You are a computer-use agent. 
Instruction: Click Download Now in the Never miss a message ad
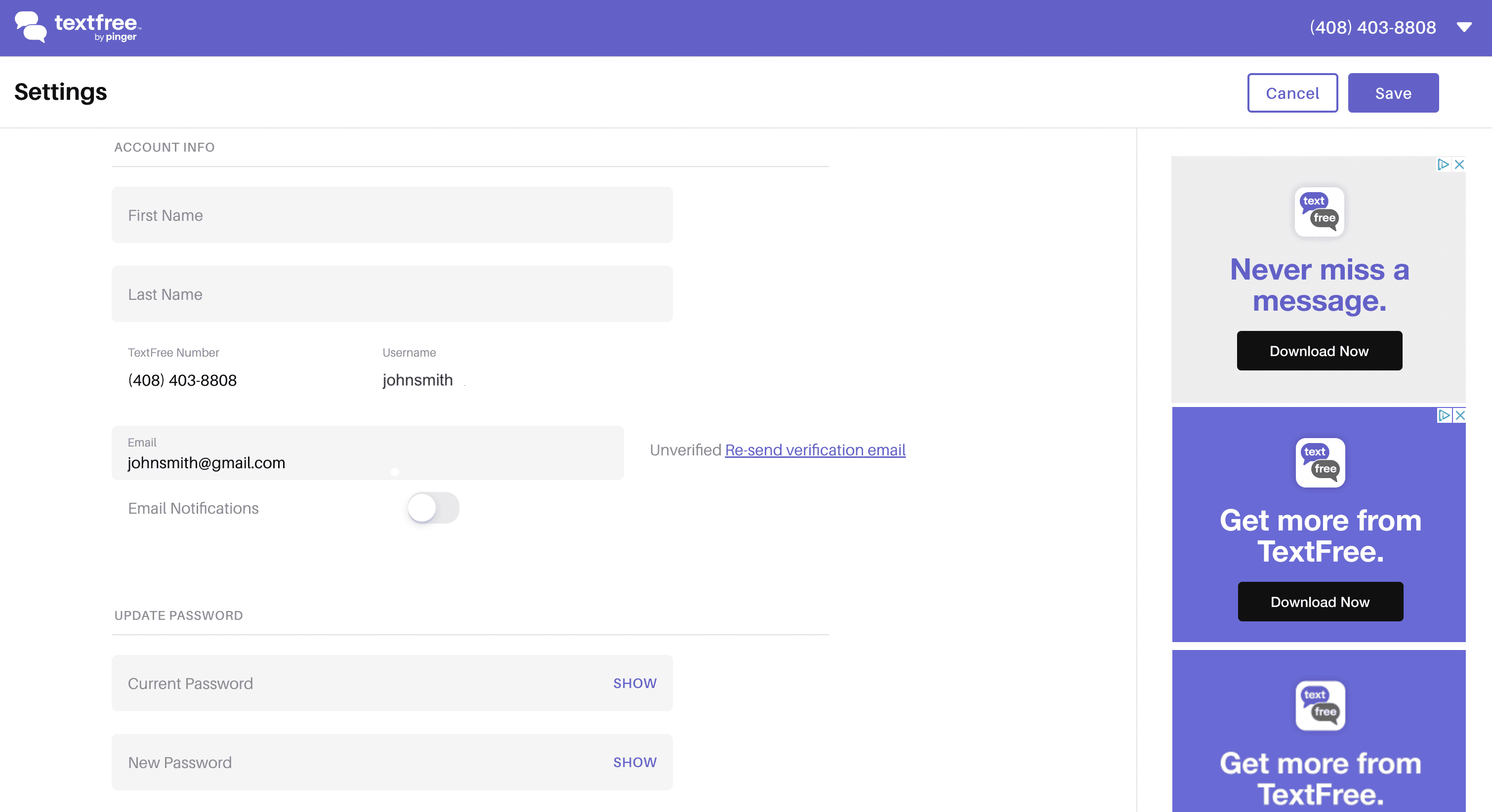[x=1319, y=350]
